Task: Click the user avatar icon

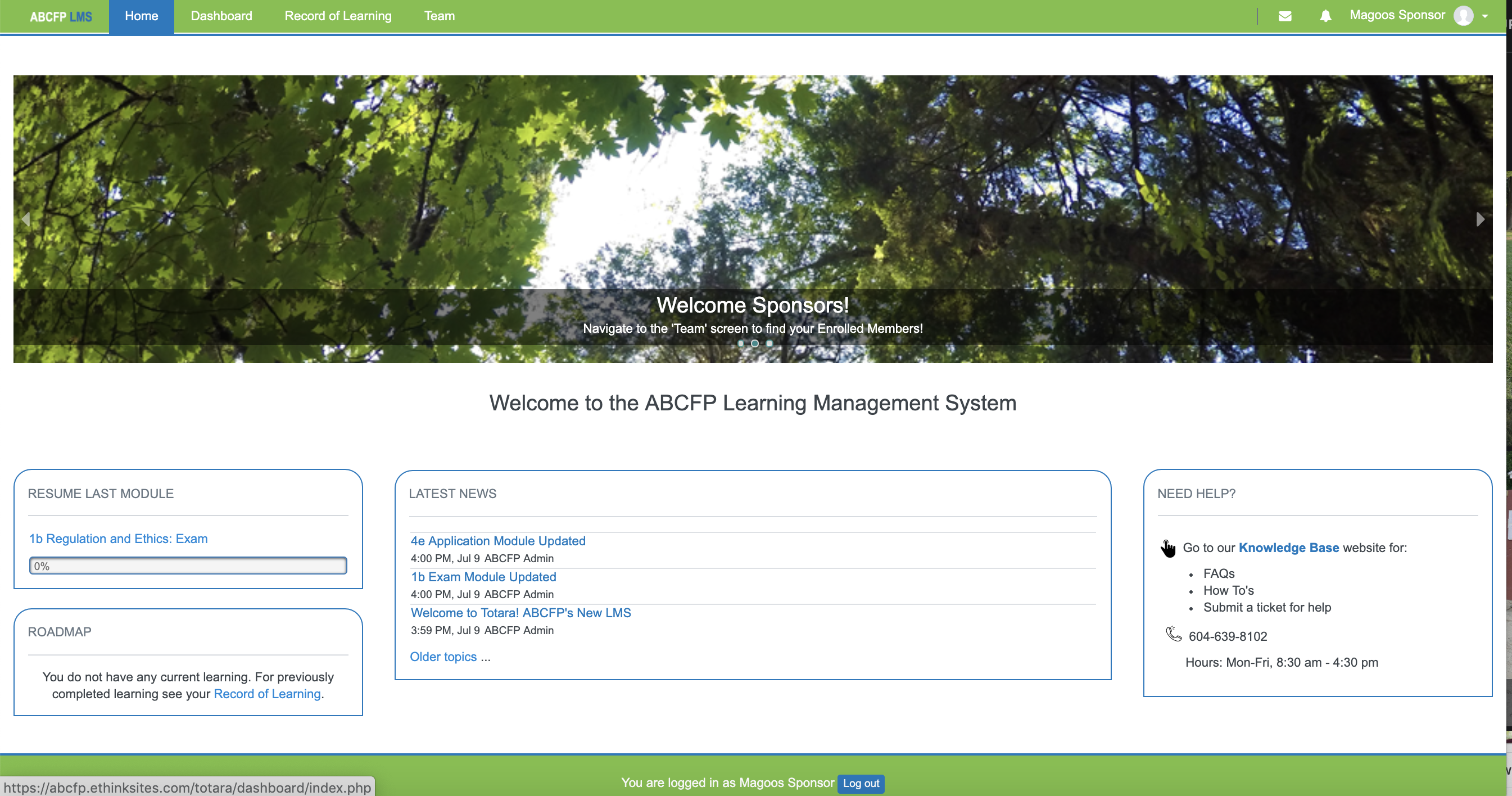Action: tap(1463, 16)
